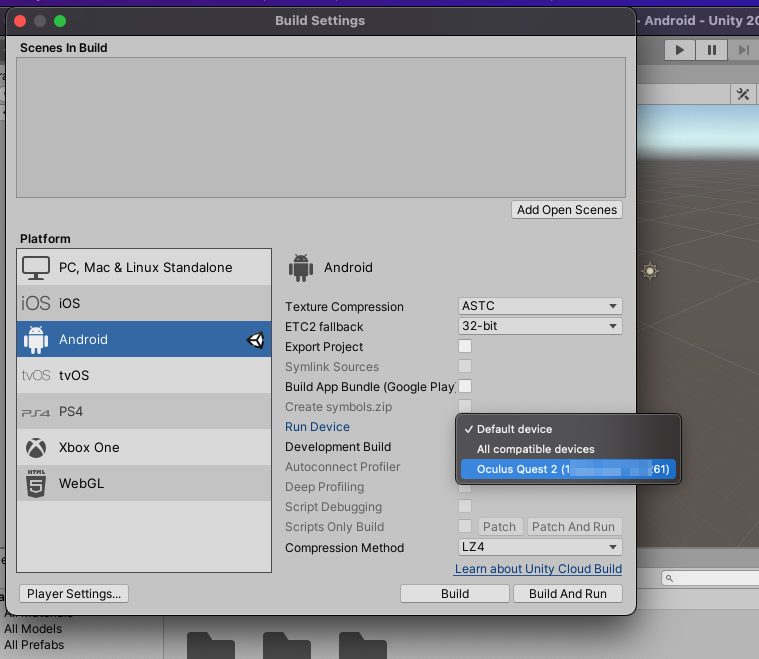Toggle the Scripts Only Build checkbox

465,526
